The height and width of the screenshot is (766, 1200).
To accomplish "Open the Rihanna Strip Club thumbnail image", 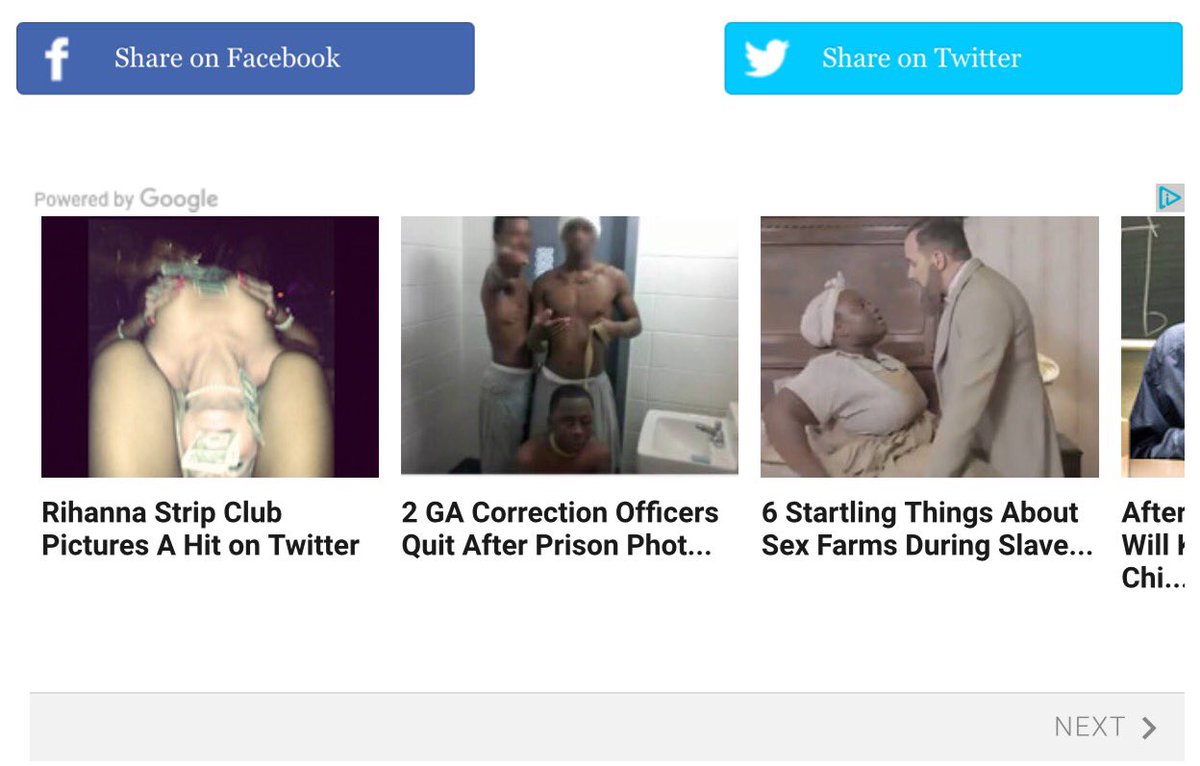I will pyautogui.click(x=210, y=347).
